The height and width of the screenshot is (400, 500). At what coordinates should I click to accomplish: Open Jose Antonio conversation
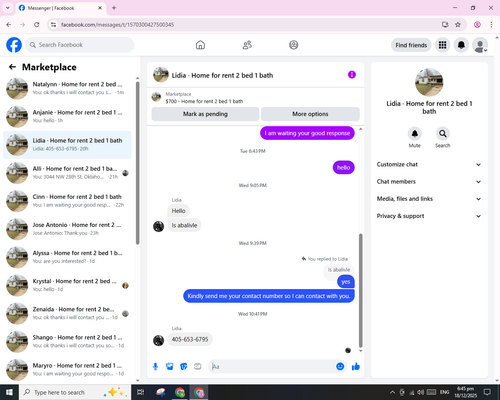coord(67,229)
